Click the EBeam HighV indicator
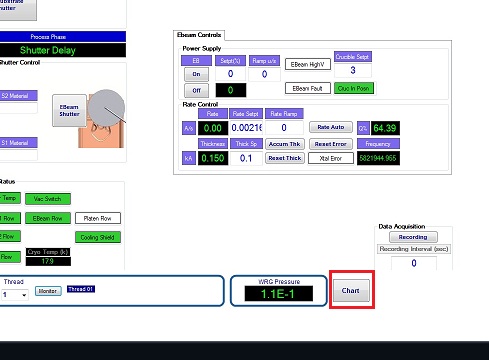Image resolution: width=489 pixels, height=360 pixels. coord(308,64)
